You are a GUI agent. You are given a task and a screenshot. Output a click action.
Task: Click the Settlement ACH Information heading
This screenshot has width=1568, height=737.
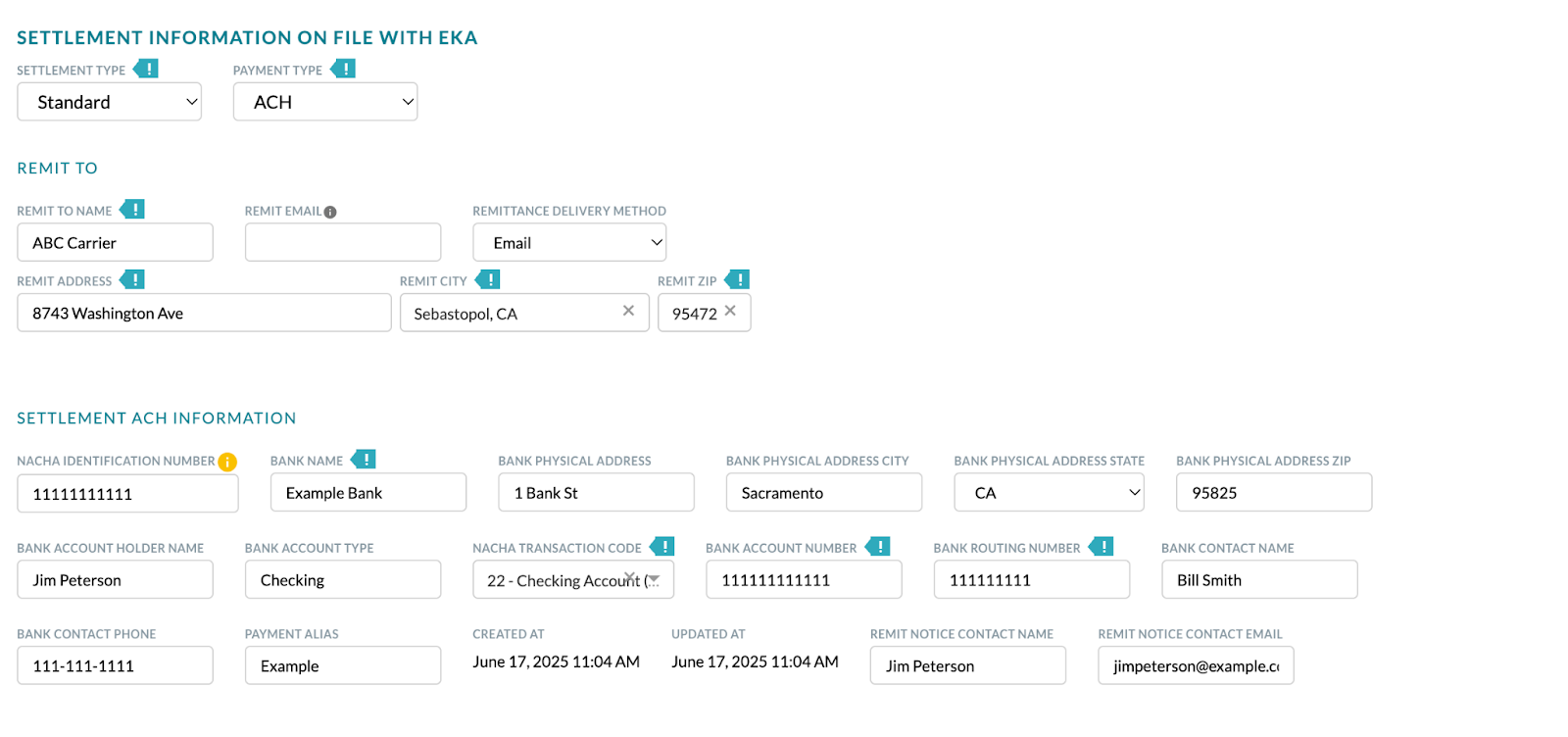click(x=156, y=418)
